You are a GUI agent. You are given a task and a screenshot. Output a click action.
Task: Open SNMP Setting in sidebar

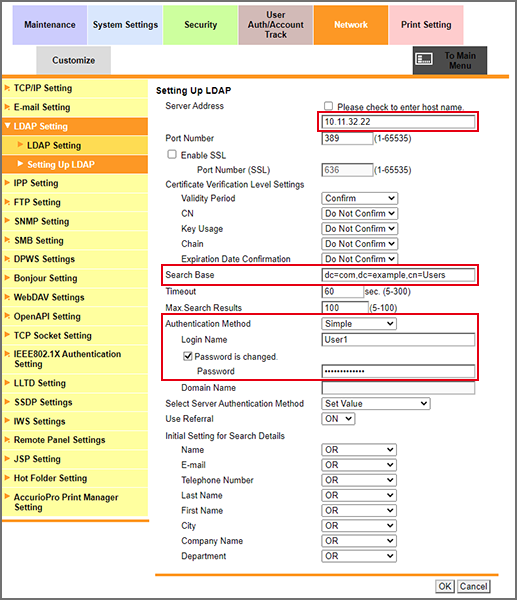pyautogui.click(x=75, y=222)
